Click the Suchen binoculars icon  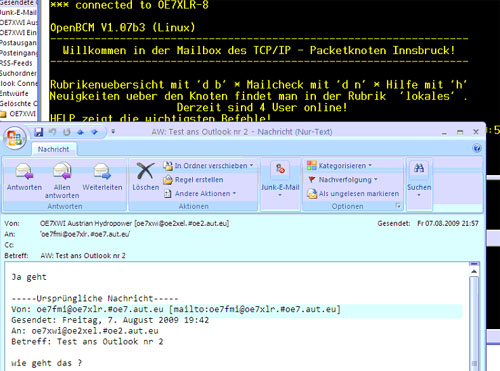(x=419, y=168)
